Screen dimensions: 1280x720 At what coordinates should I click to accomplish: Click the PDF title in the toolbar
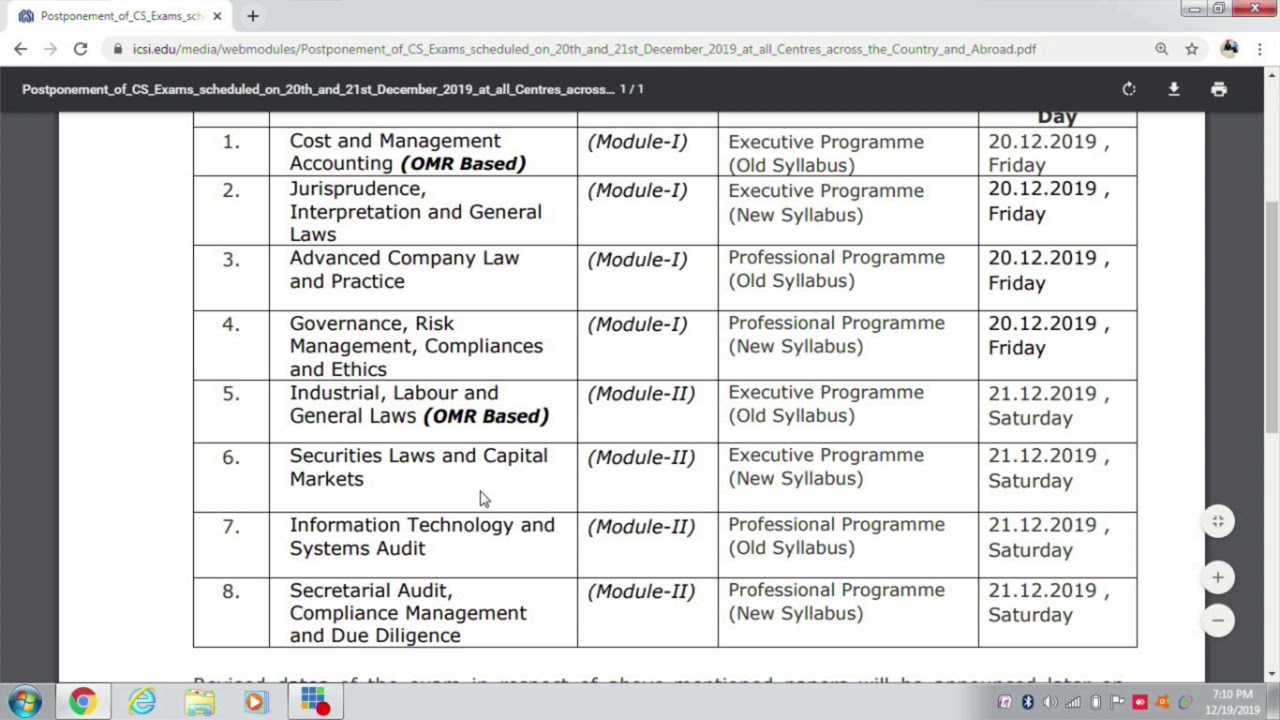318,89
